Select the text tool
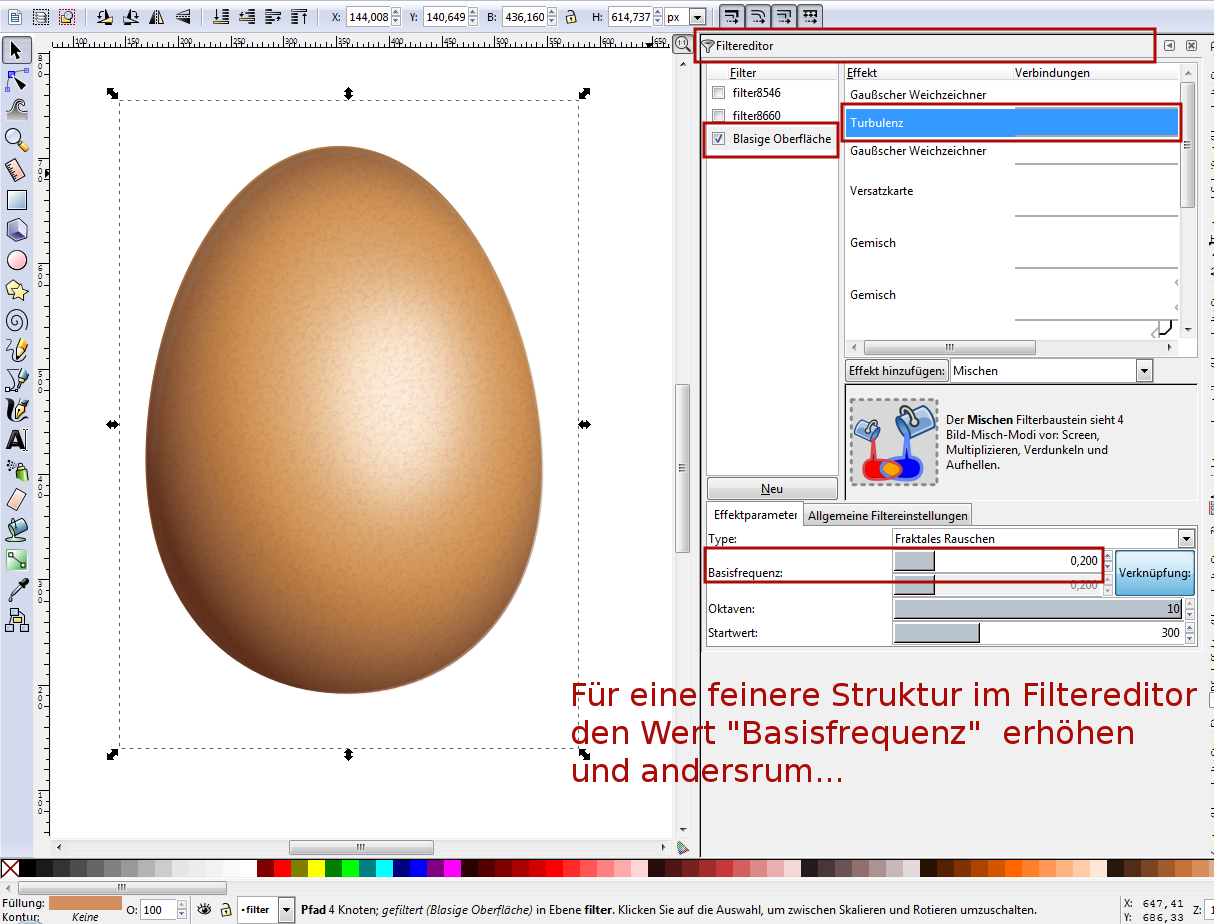The width and height of the screenshot is (1214, 924). point(17,439)
